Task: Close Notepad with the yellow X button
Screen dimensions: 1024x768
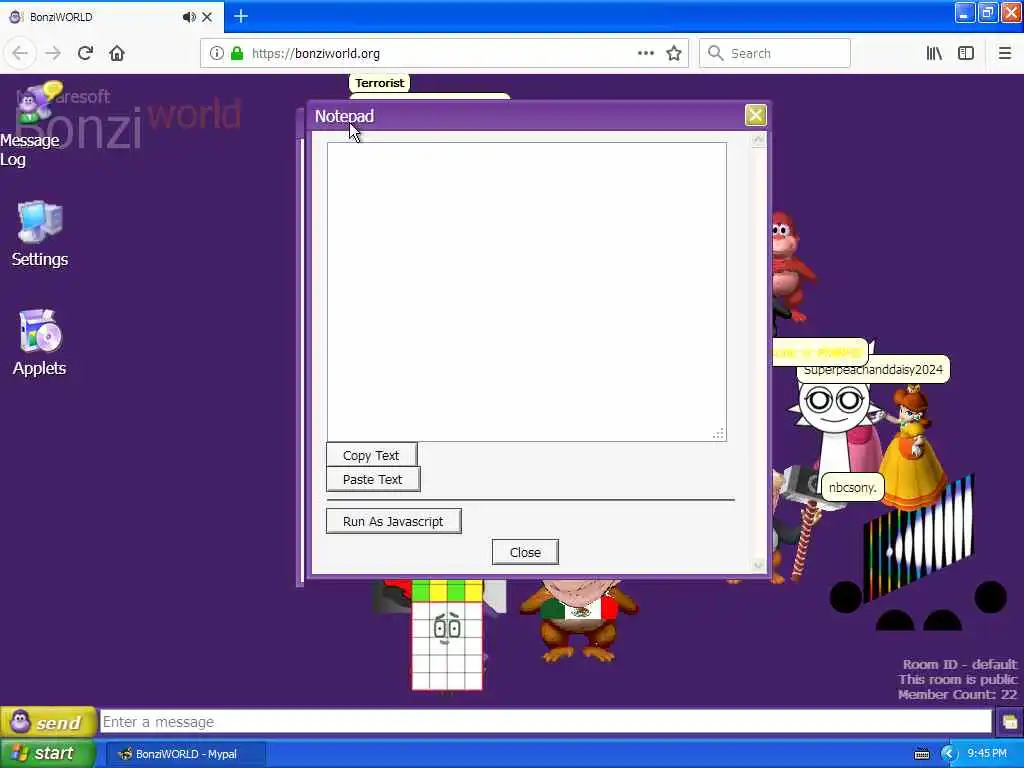Action: tap(756, 115)
